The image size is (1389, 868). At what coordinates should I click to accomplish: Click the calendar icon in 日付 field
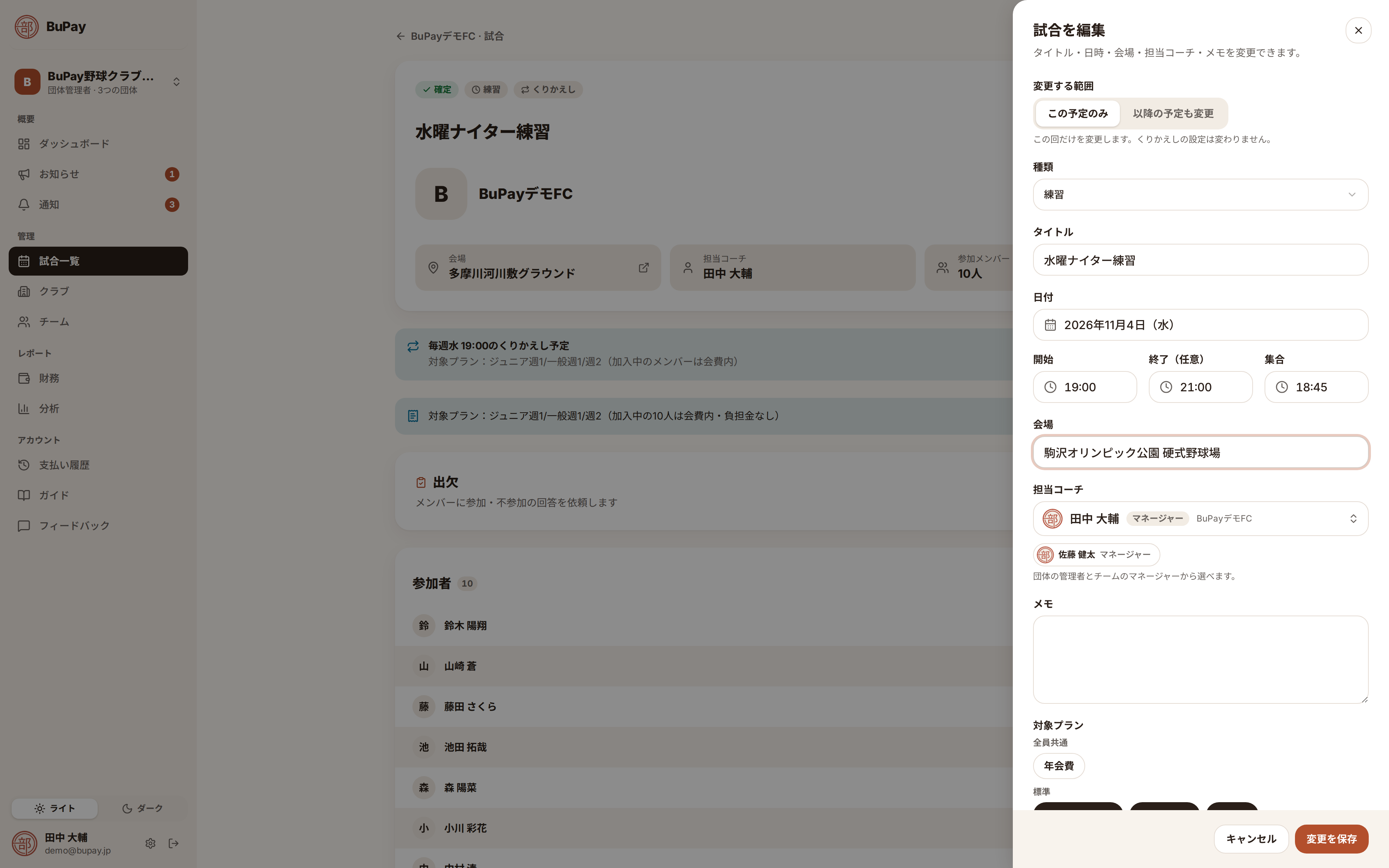[1050, 325]
